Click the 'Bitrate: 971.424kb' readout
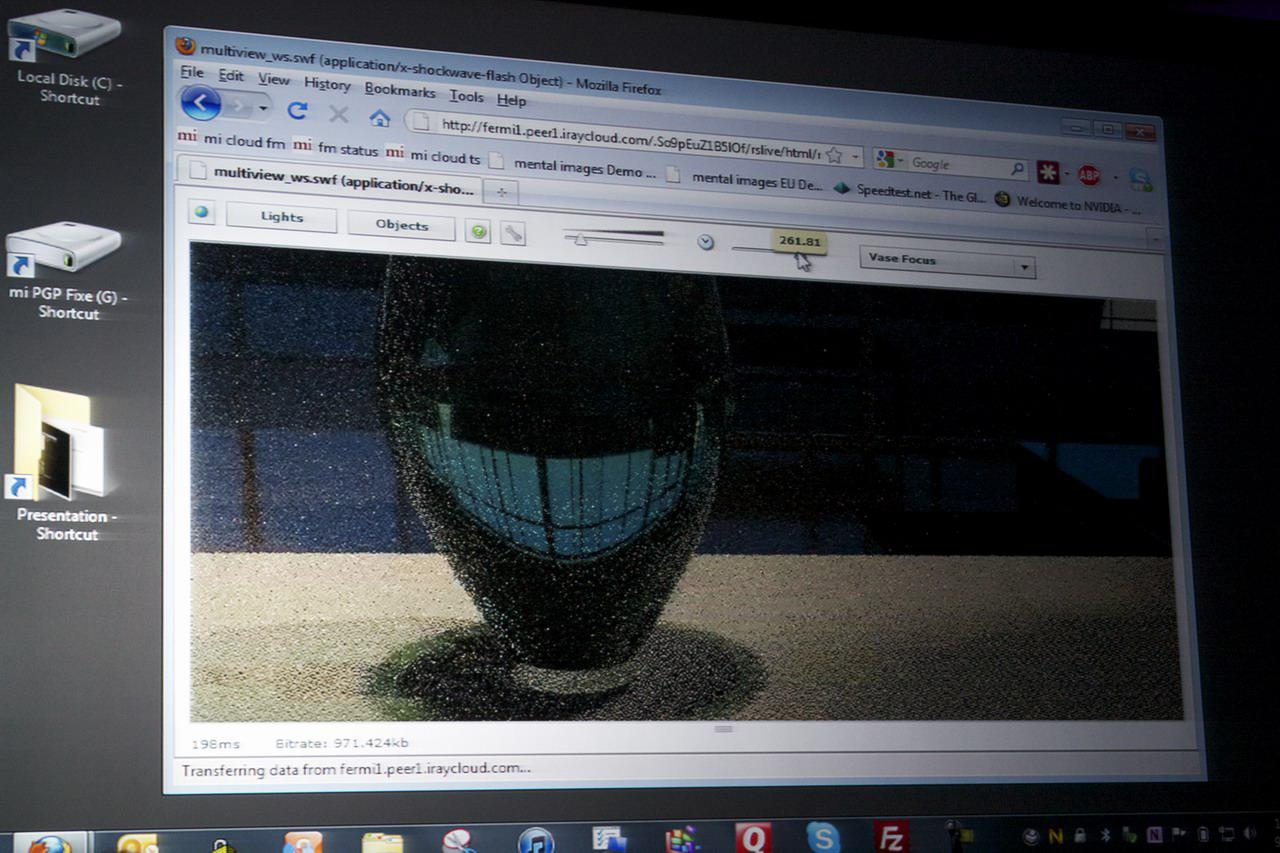The width and height of the screenshot is (1280, 853). [x=342, y=743]
